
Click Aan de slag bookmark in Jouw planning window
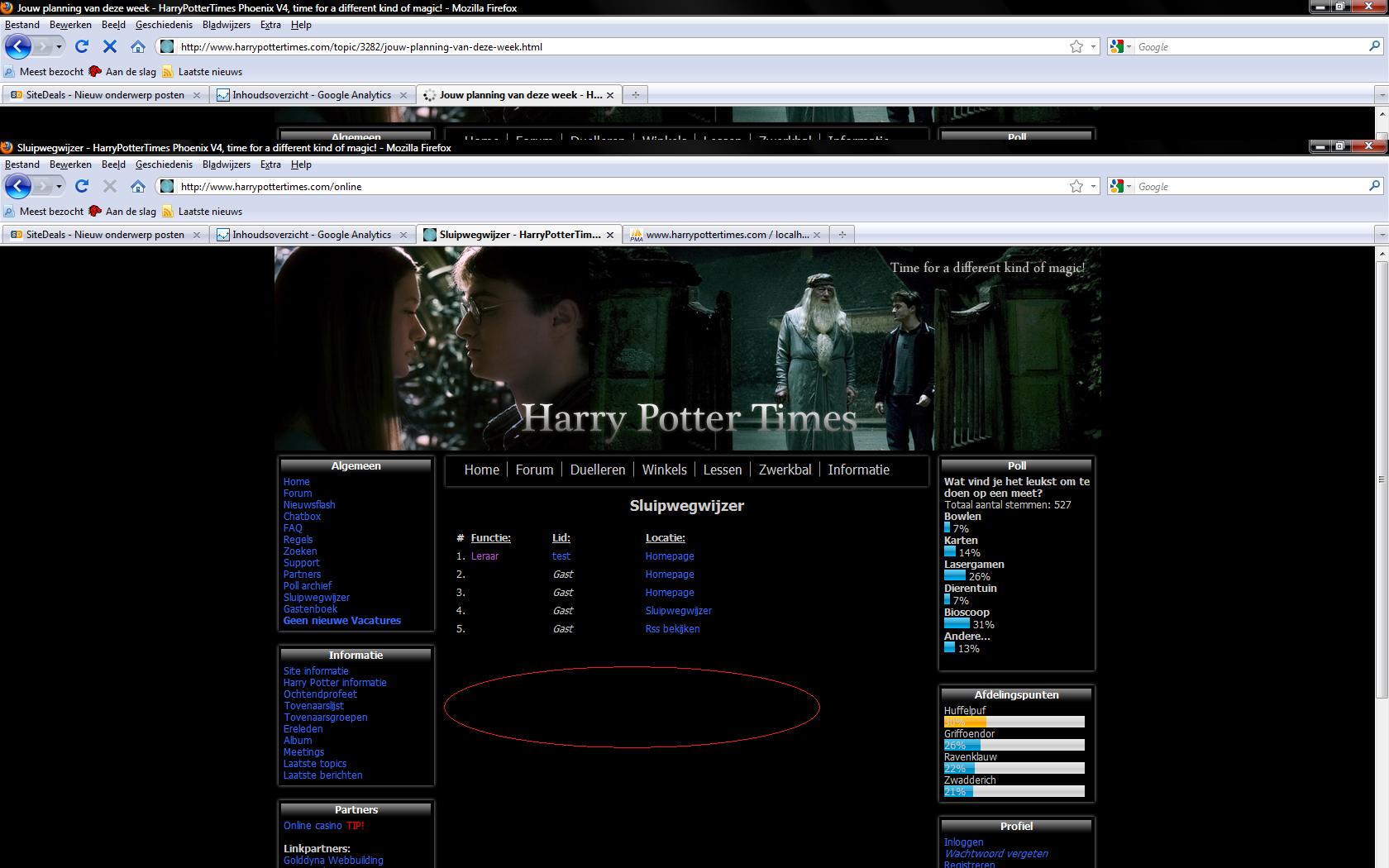(122, 72)
